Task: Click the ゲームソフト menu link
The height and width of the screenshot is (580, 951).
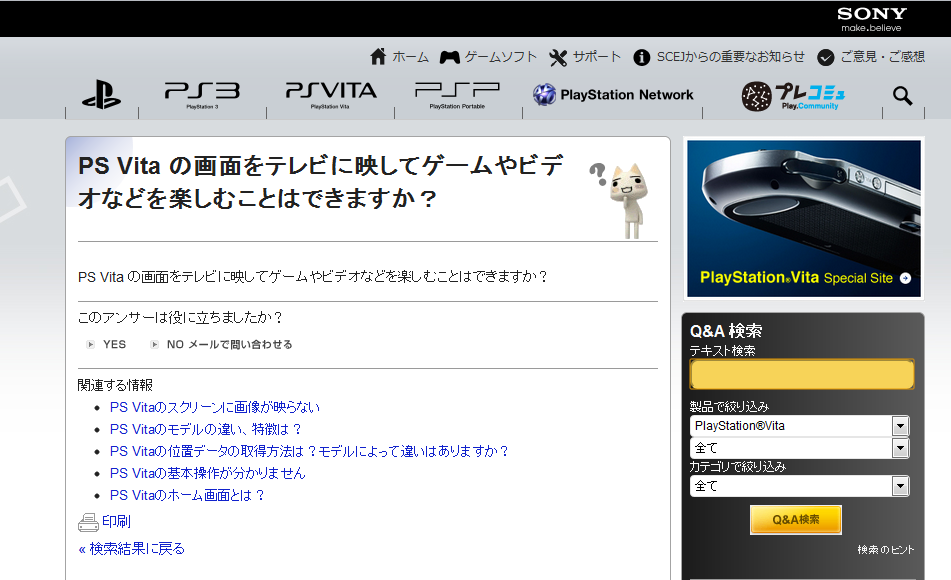Action: [x=501, y=57]
